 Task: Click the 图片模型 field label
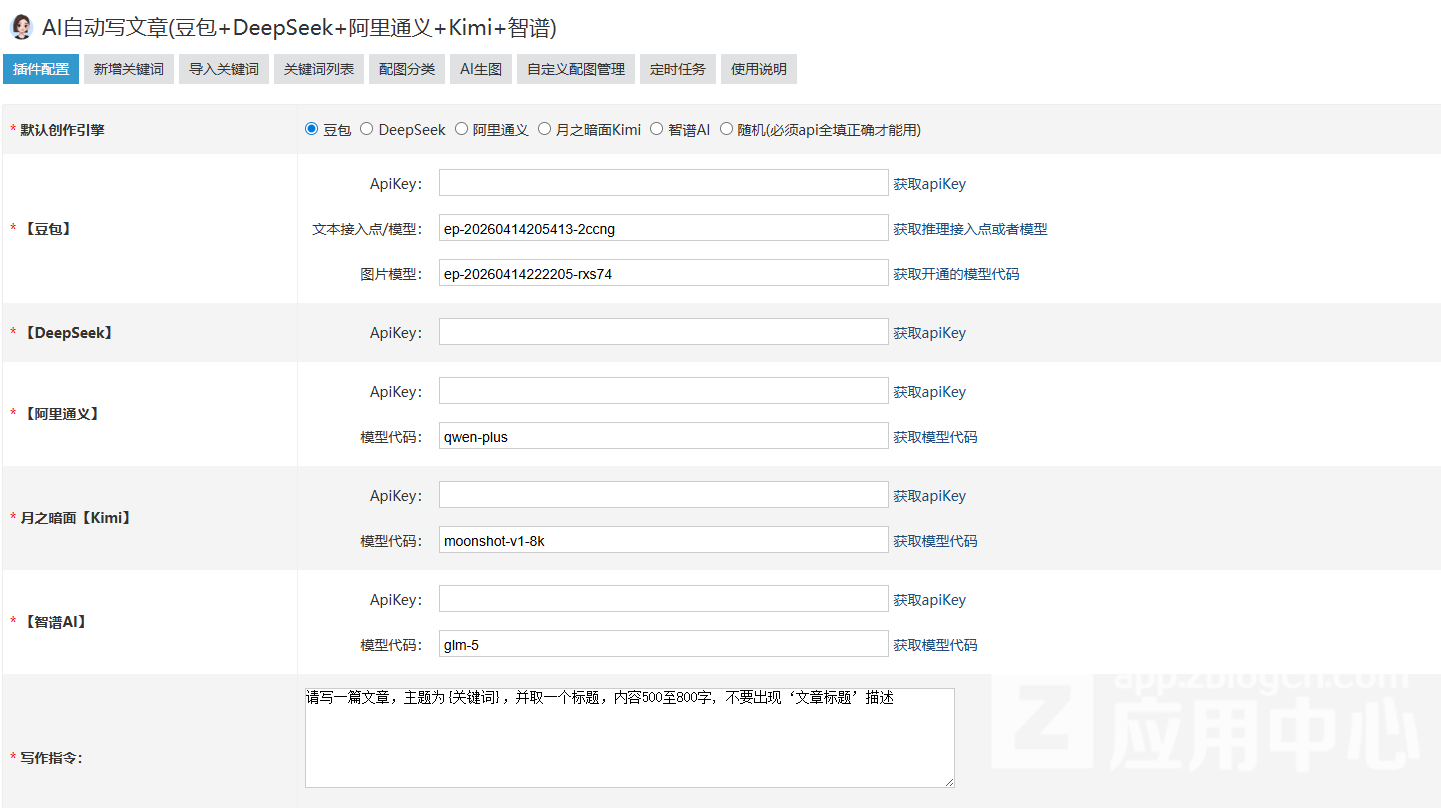(391, 274)
